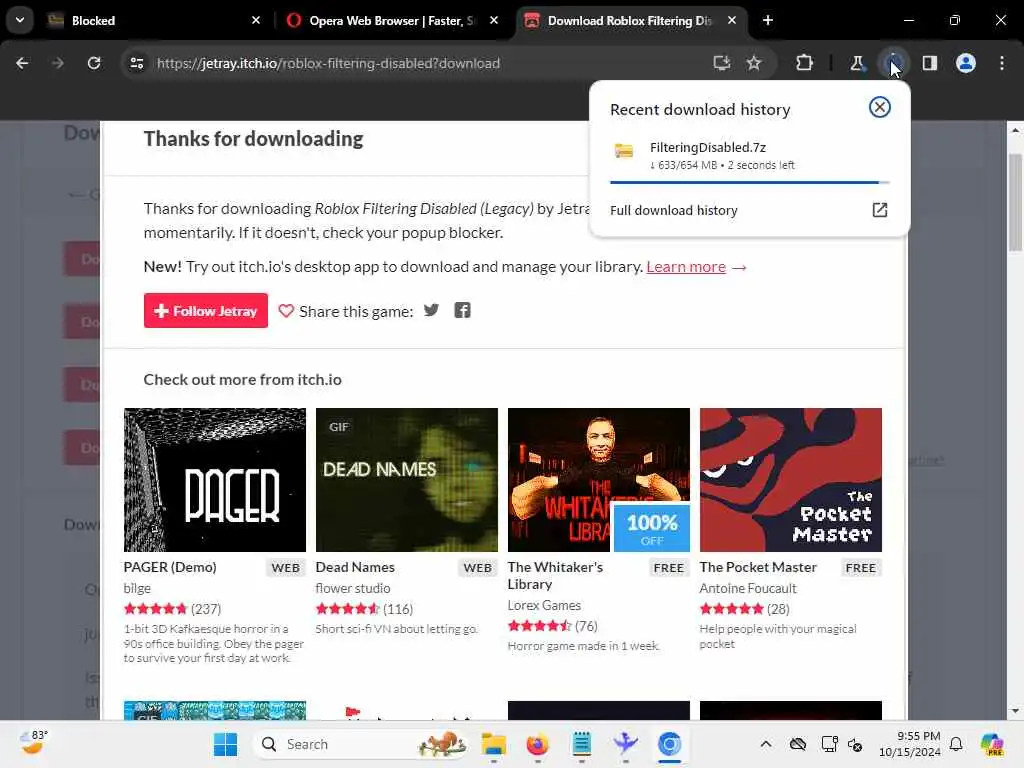Open the tab search dropdown arrow
Viewport: 1024px width, 768px height.
(20, 20)
